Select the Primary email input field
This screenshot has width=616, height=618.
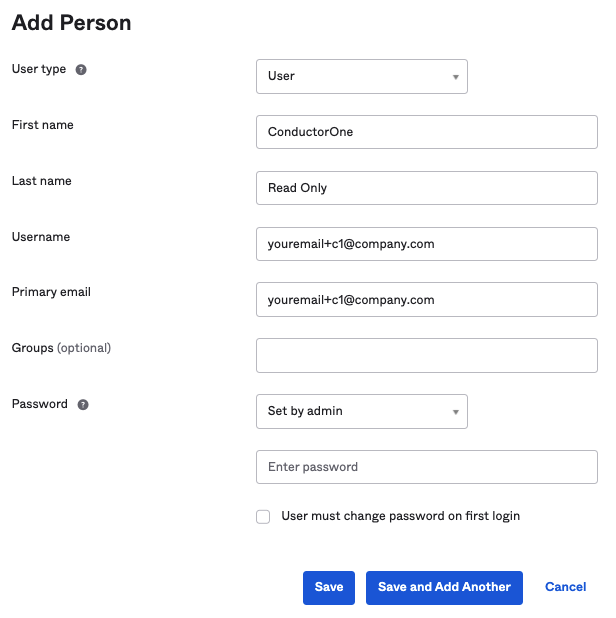point(427,300)
